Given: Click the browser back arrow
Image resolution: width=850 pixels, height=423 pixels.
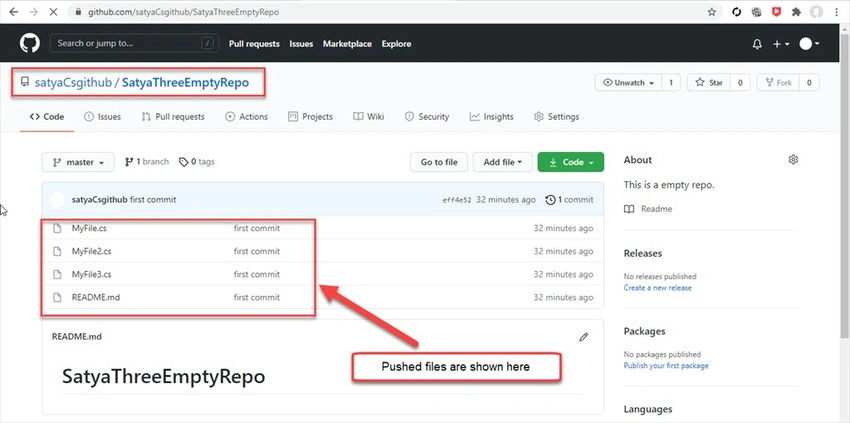Looking at the screenshot, I should [14, 11].
